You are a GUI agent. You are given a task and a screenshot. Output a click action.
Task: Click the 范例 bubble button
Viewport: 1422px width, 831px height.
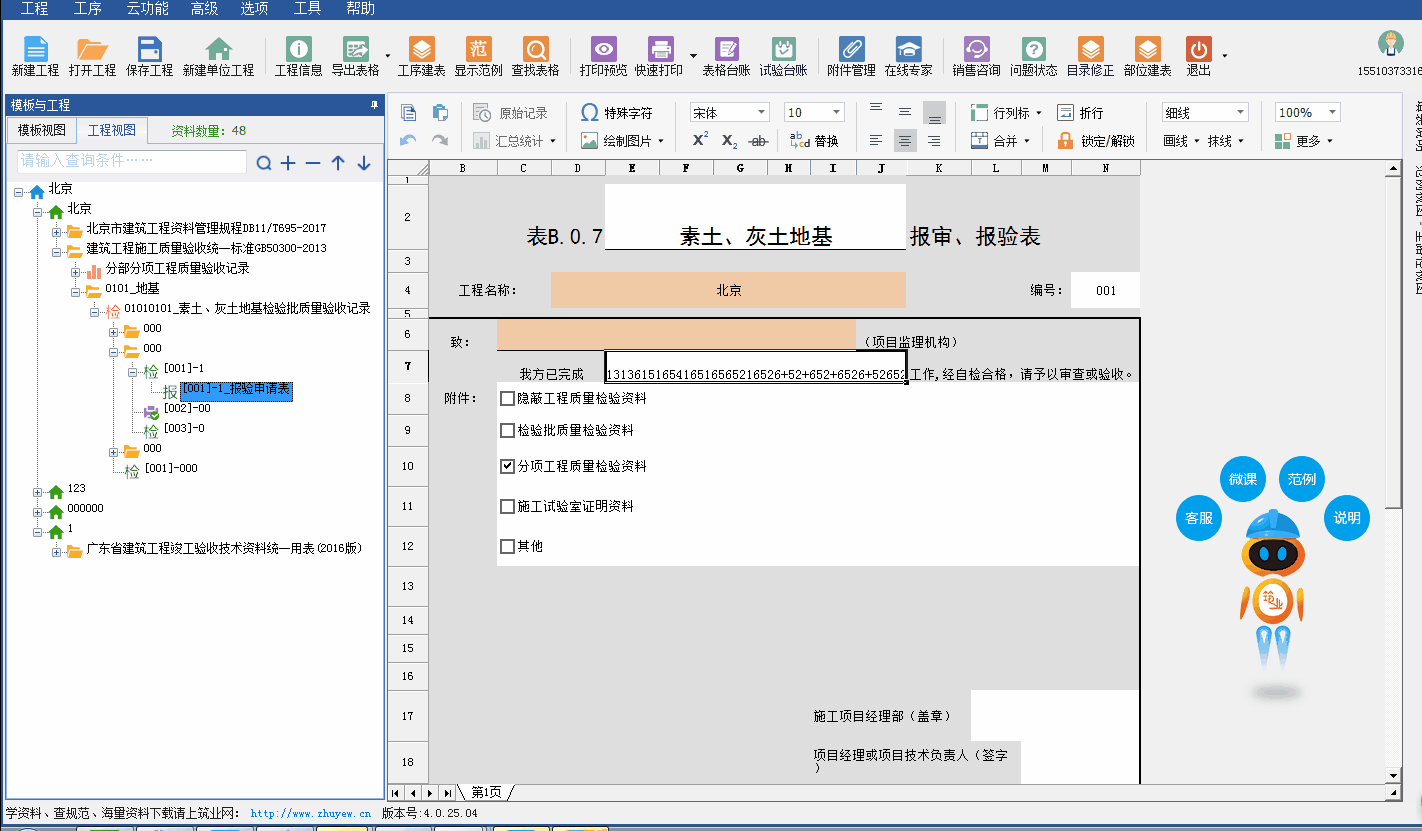click(1301, 479)
